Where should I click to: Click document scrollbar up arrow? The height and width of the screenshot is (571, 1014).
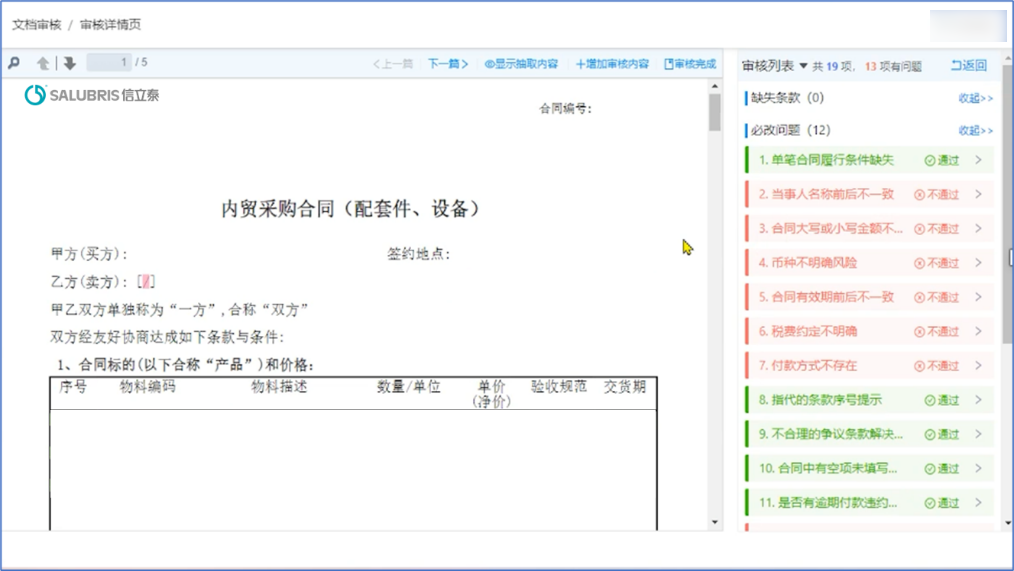pyautogui.click(x=715, y=86)
